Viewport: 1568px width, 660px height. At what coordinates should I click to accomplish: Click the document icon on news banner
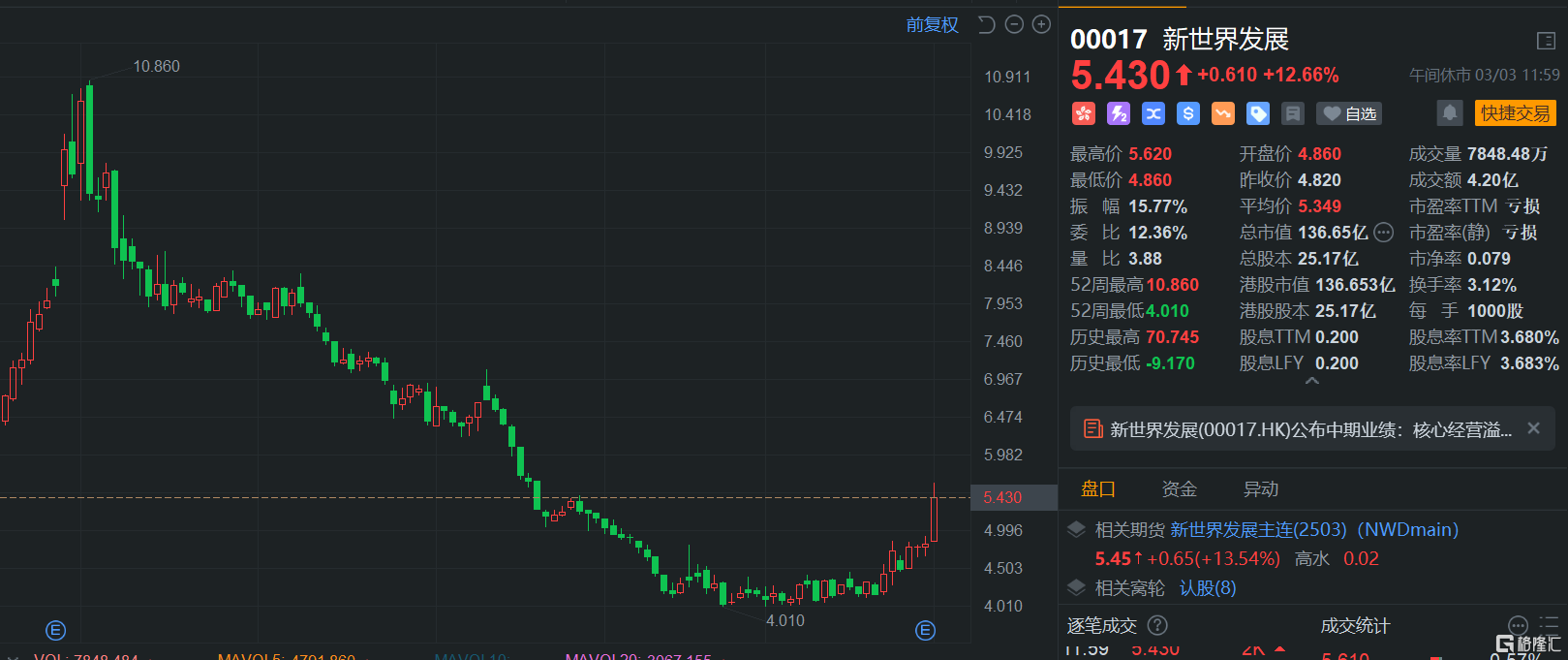[x=1092, y=428]
